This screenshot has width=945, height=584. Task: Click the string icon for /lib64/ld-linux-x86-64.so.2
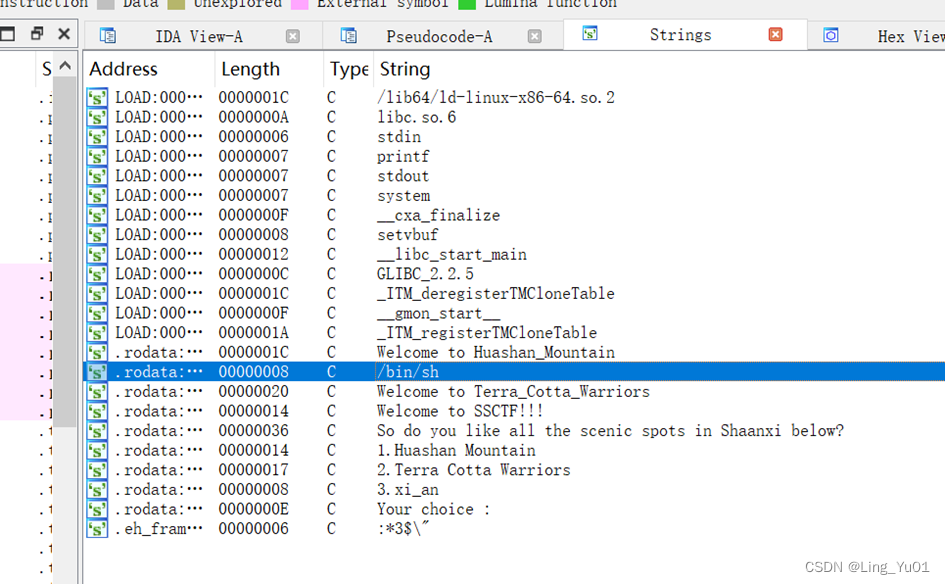click(x=97, y=98)
